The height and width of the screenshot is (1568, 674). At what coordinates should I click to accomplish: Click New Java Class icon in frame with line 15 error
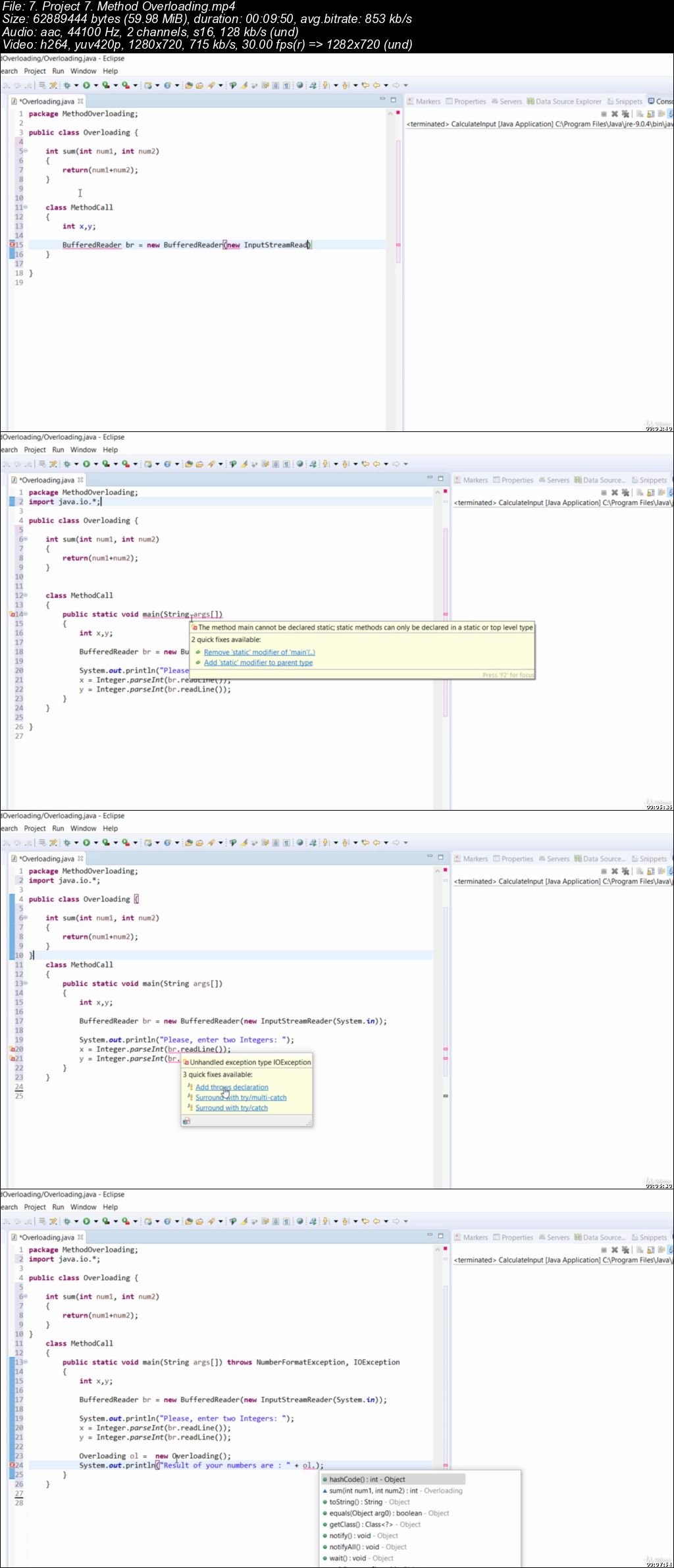tap(167, 85)
